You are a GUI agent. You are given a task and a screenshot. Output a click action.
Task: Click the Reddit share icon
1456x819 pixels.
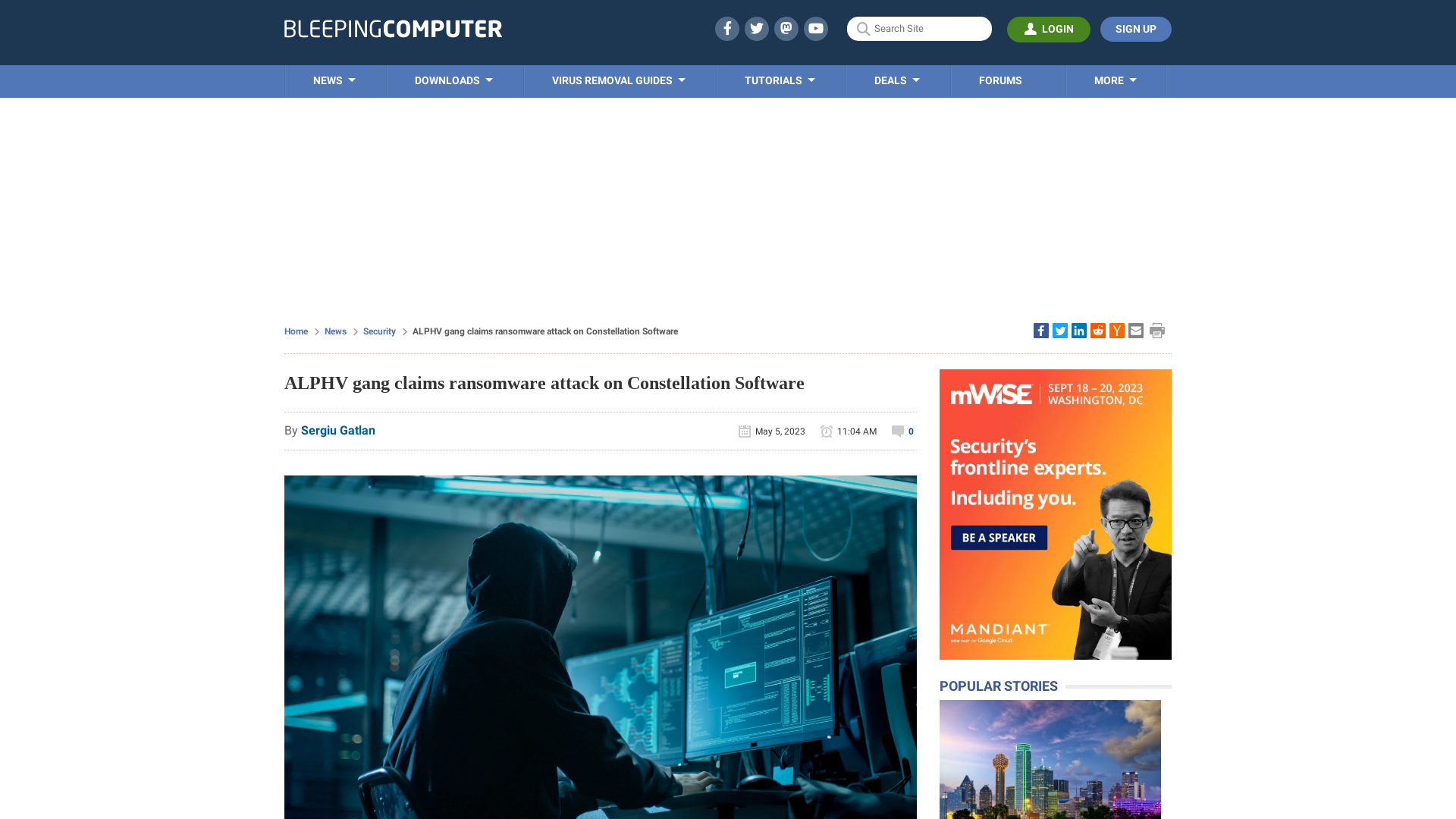pyautogui.click(x=1097, y=330)
